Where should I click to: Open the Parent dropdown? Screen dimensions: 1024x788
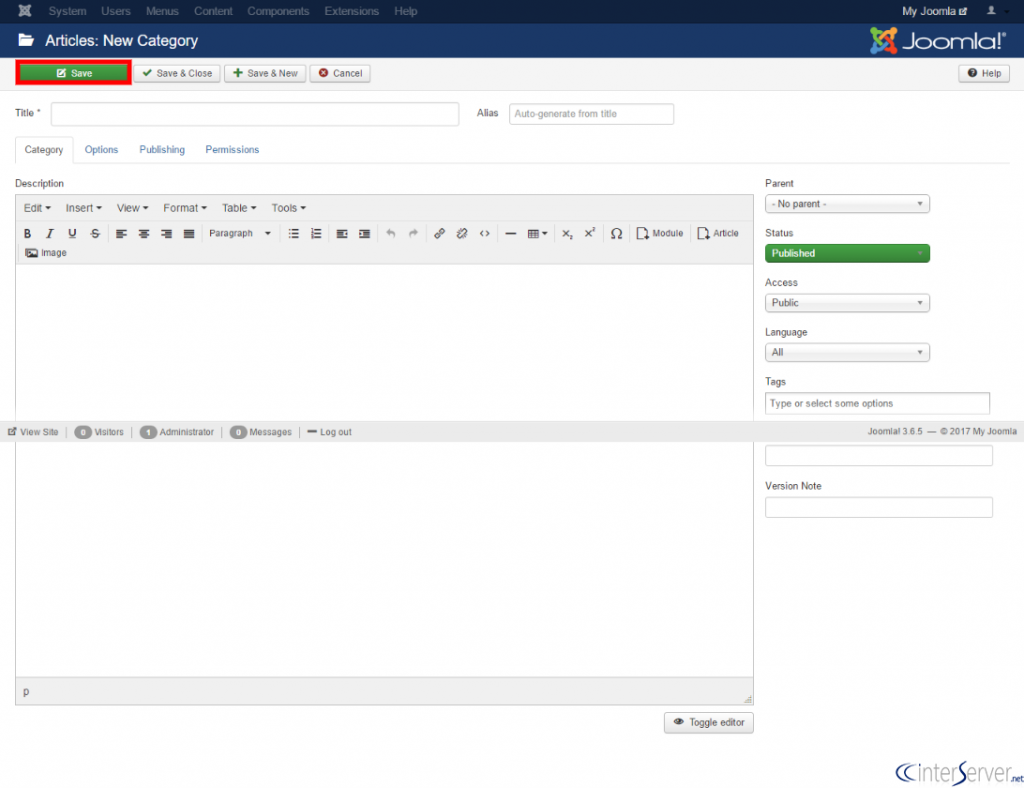pos(847,204)
